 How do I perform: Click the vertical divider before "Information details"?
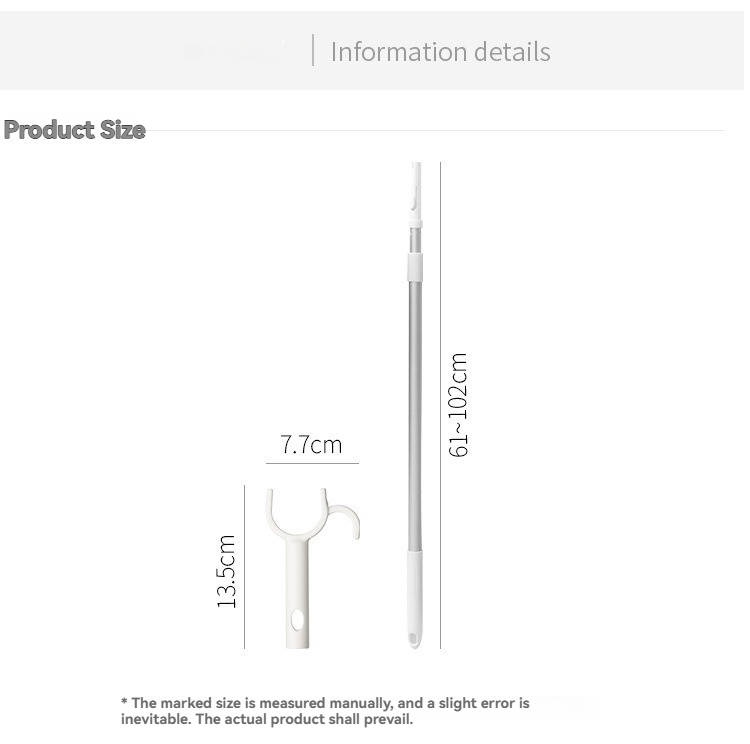(x=313, y=51)
